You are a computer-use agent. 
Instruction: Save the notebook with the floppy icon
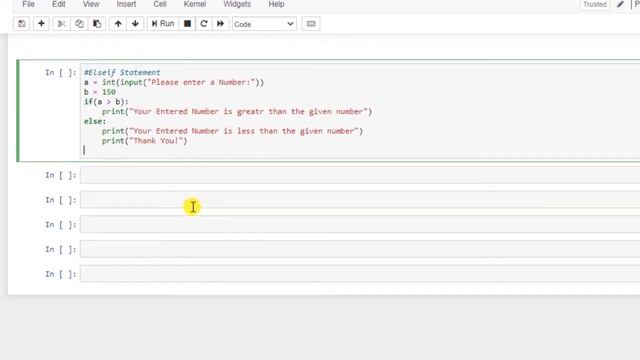tap(22, 24)
